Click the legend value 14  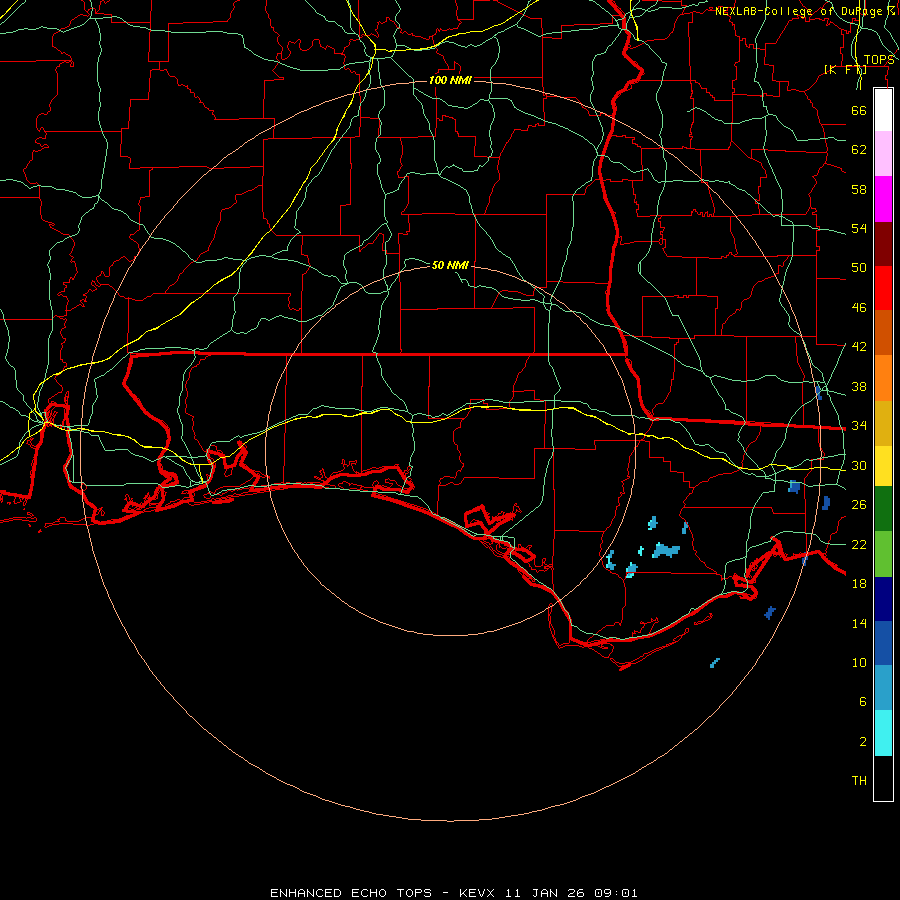(859, 623)
